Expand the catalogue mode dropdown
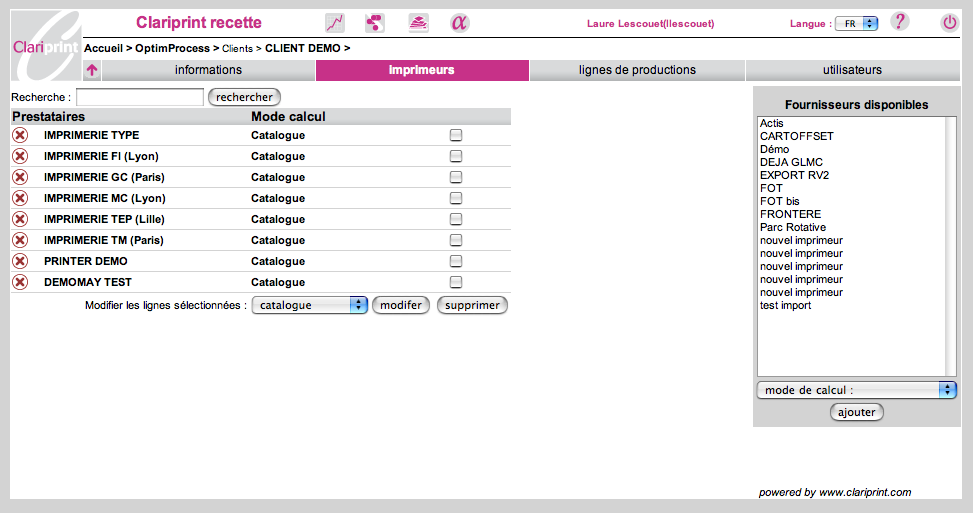The height and width of the screenshot is (513, 973). coord(310,305)
